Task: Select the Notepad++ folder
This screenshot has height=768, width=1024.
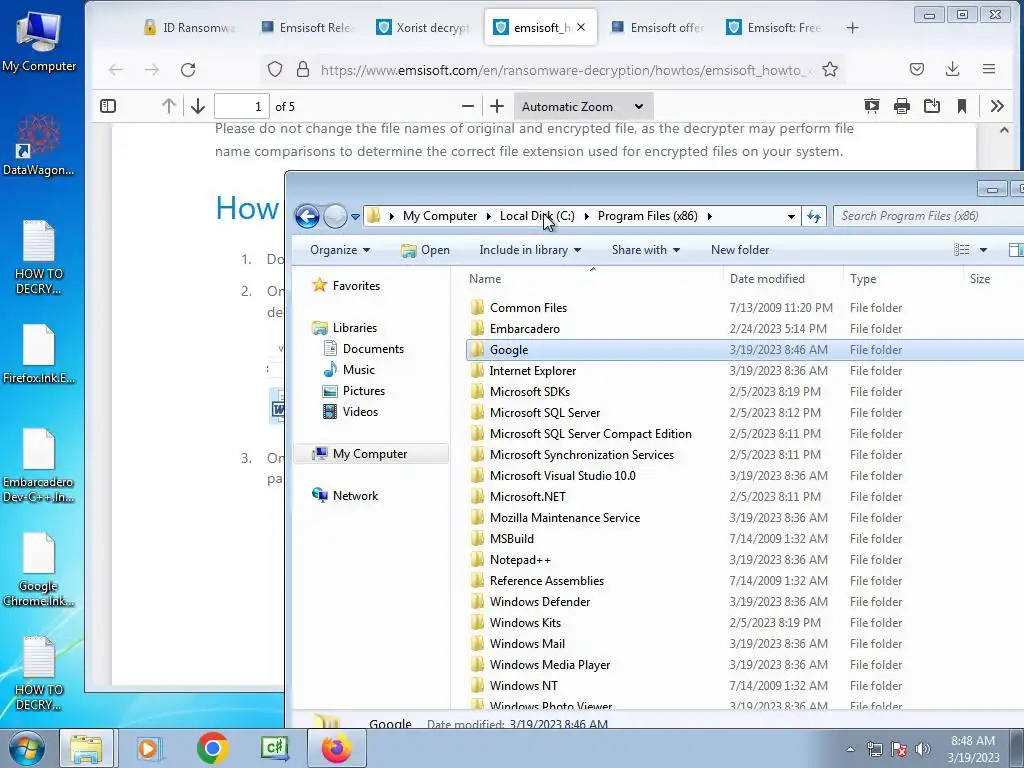Action: point(520,560)
